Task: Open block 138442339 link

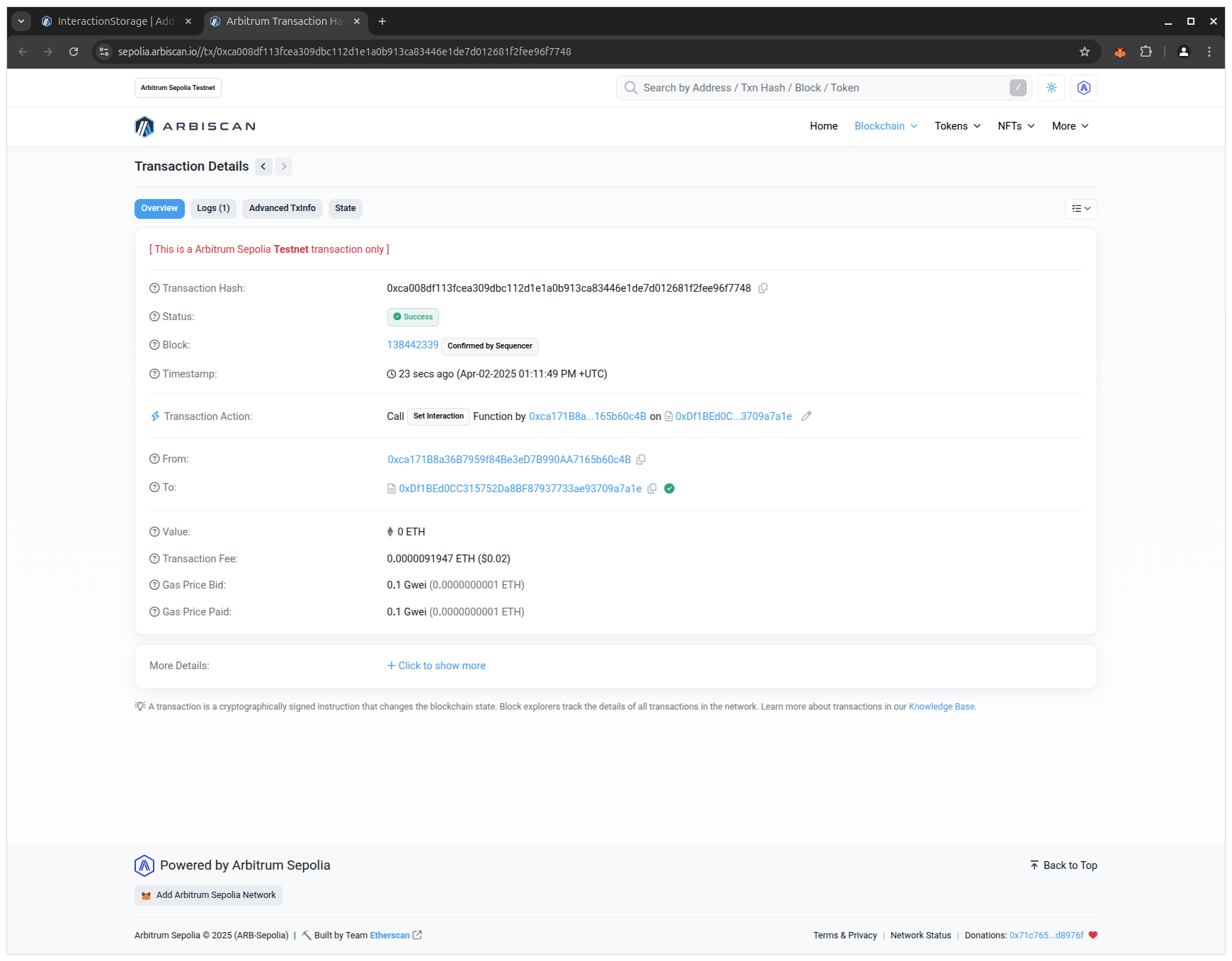Action: tap(412, 345)
